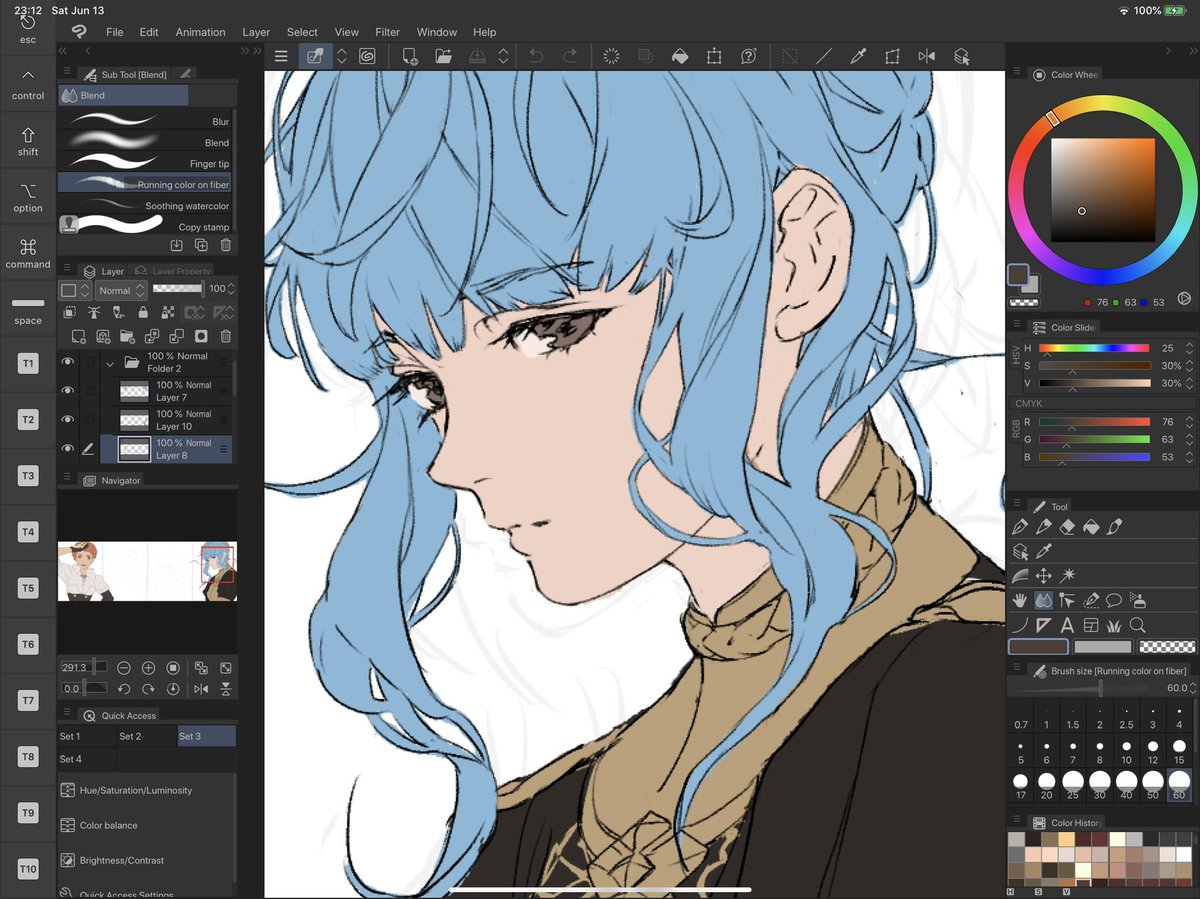
Task: Click the Flip horizontal icon in command bar
Action: point(927,57)
